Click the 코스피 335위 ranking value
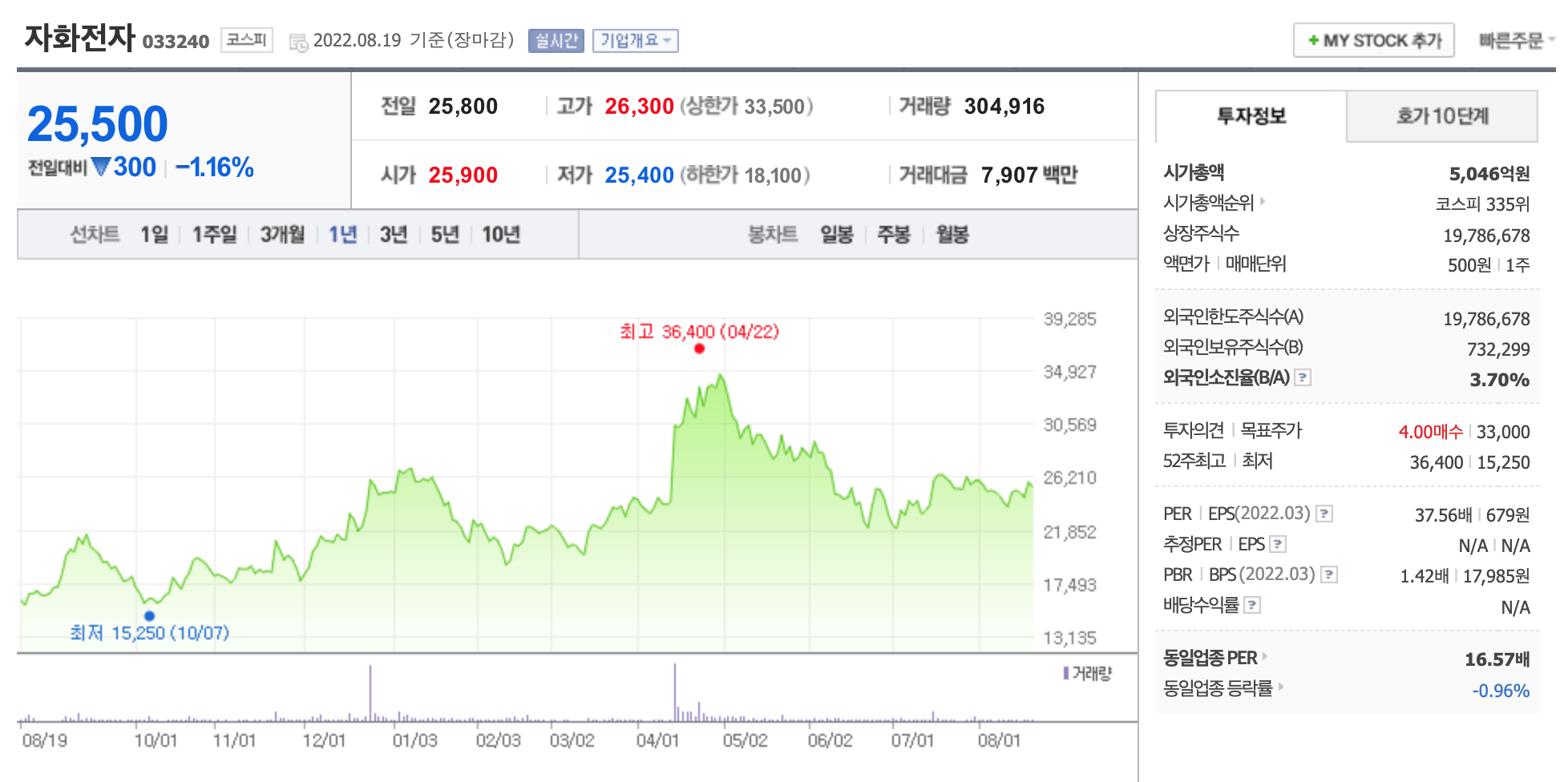 point(1482,204)
